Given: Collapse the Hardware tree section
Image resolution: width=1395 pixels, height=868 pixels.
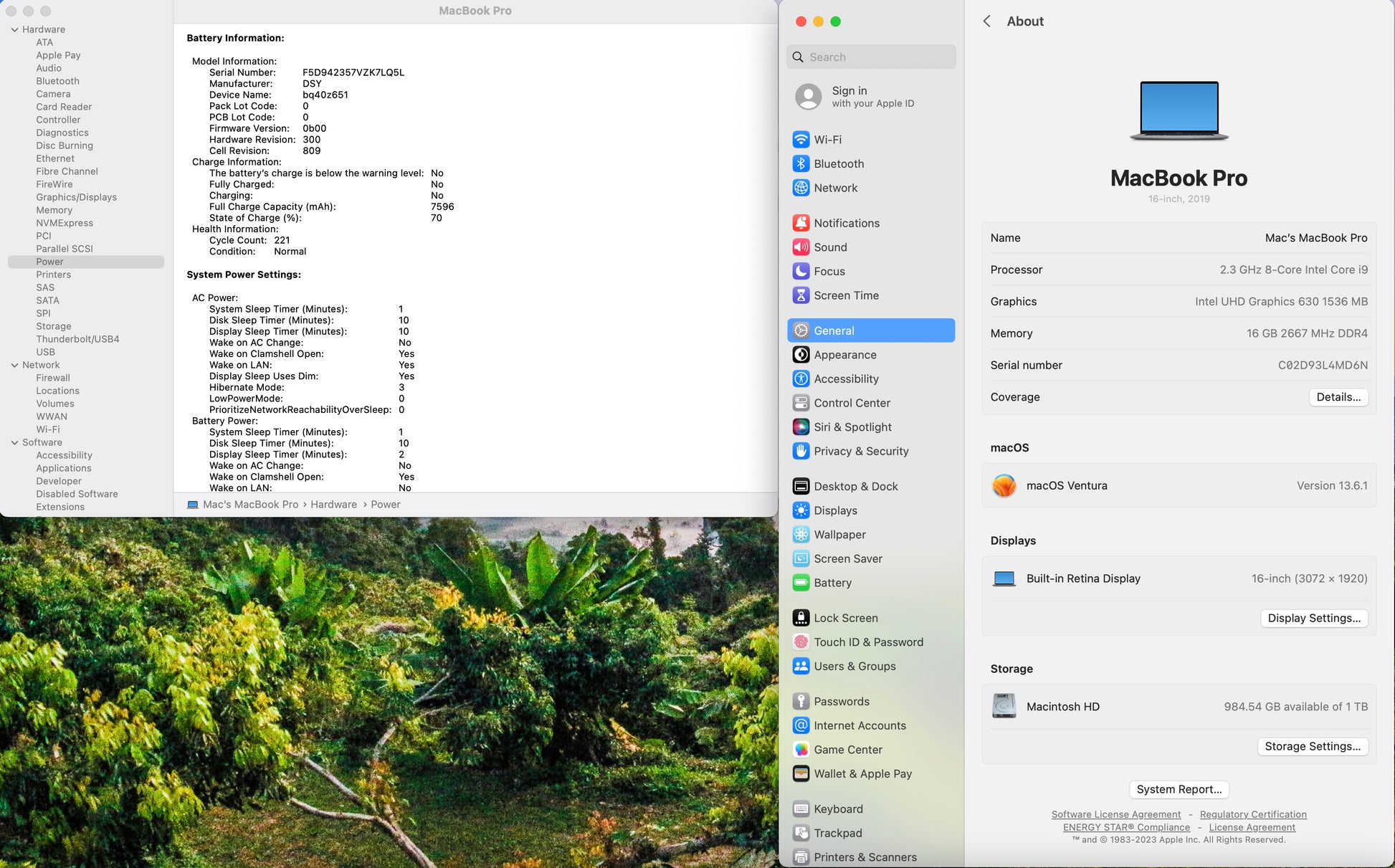Looking at the screenshot, I should point(14,29).
